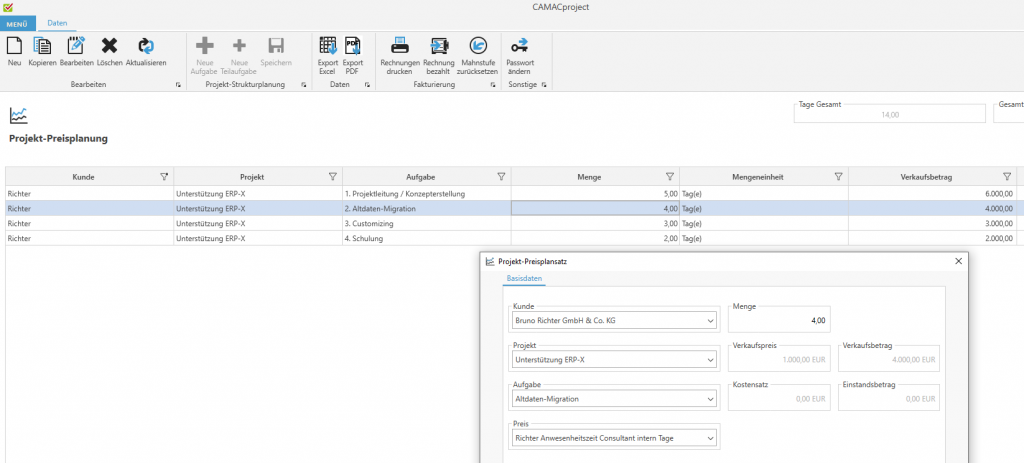Image resolution: width=1024 pixels, height=463 pixels.
Task: Open Passwort ändern key icon
Action: click(519, 46)
